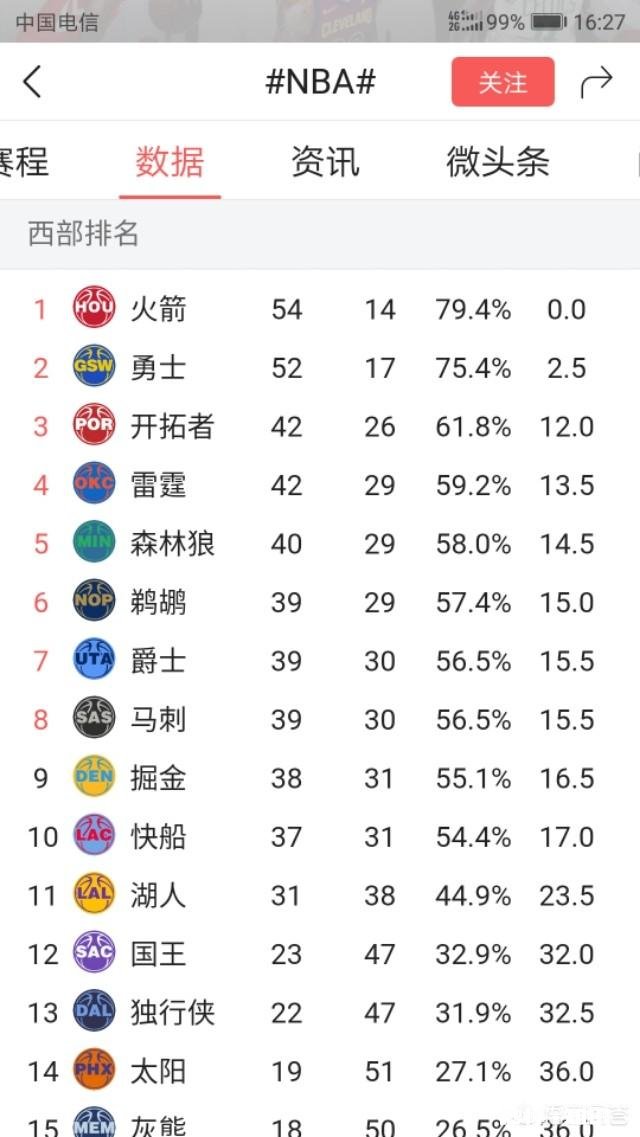Tap the share arrow at top right
Image resolution: width=640 pixels, height=1137 pixels.
tap(597, 82)
